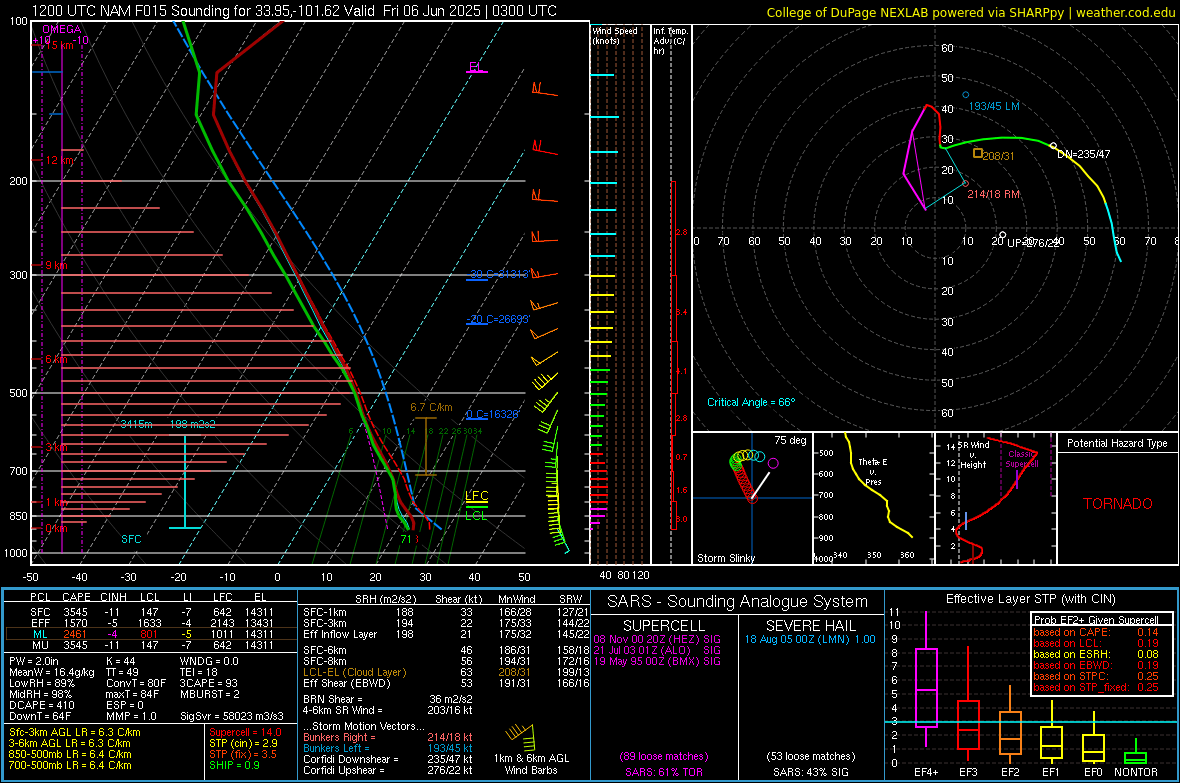This screenshot has height=783, width=1180.
Task: Click the sounding title with 33.95,-101.62 location
Action: [294, 11]
